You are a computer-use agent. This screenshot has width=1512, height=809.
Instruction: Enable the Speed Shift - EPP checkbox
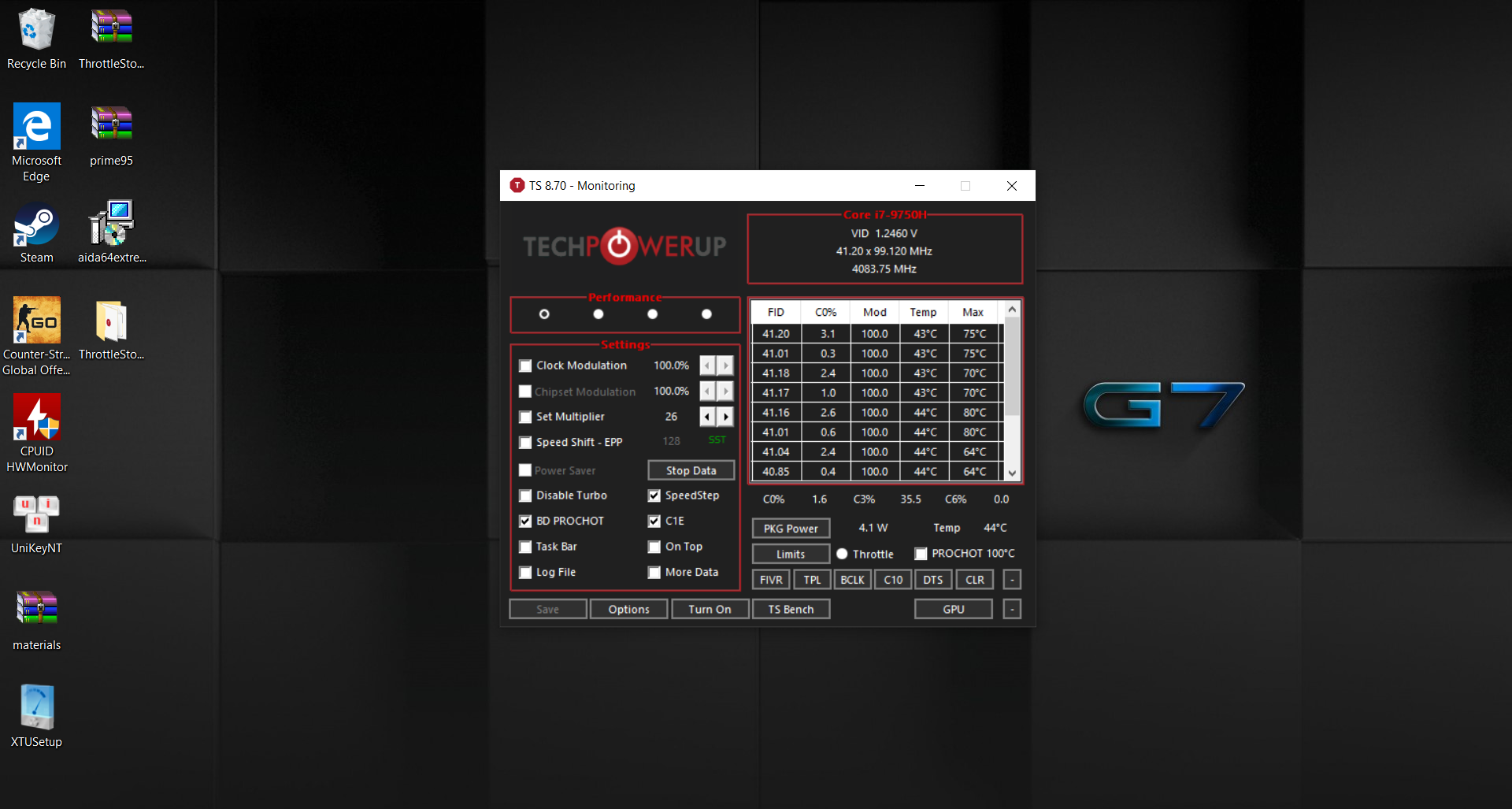[x=525, y=443]
